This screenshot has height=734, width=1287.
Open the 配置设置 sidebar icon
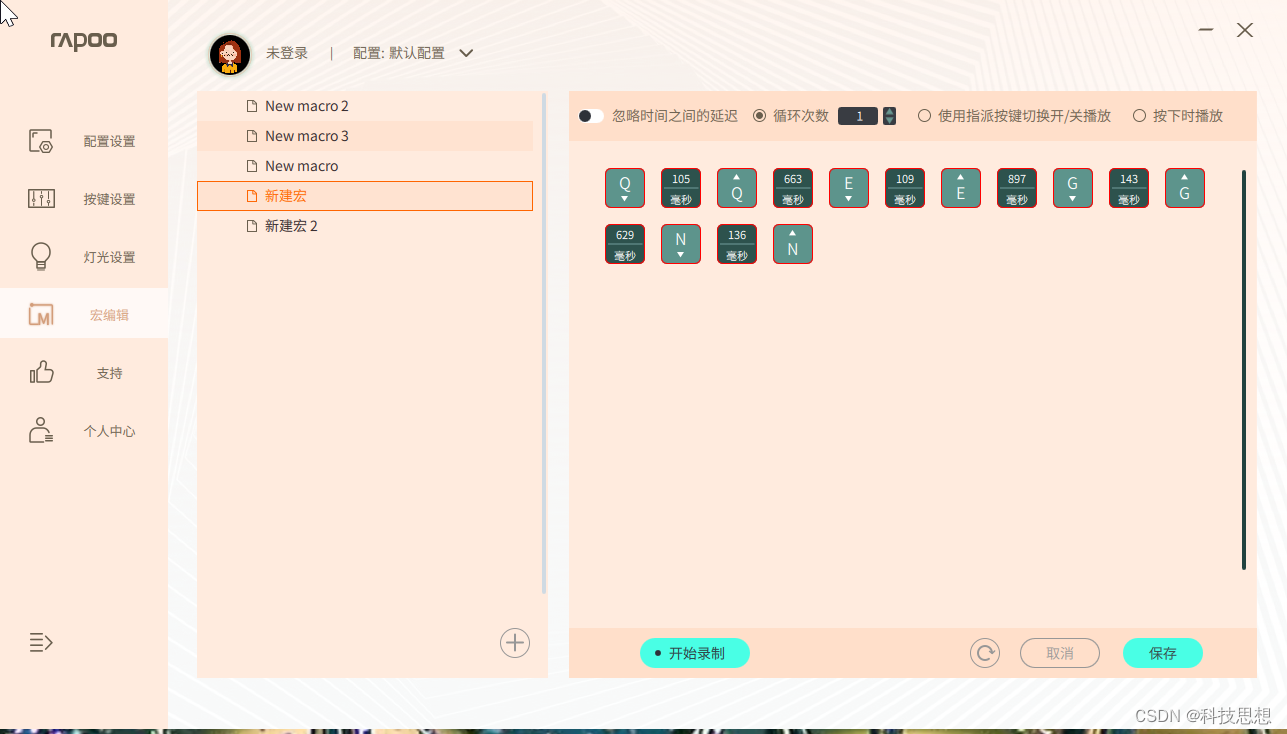pos(41,141)
